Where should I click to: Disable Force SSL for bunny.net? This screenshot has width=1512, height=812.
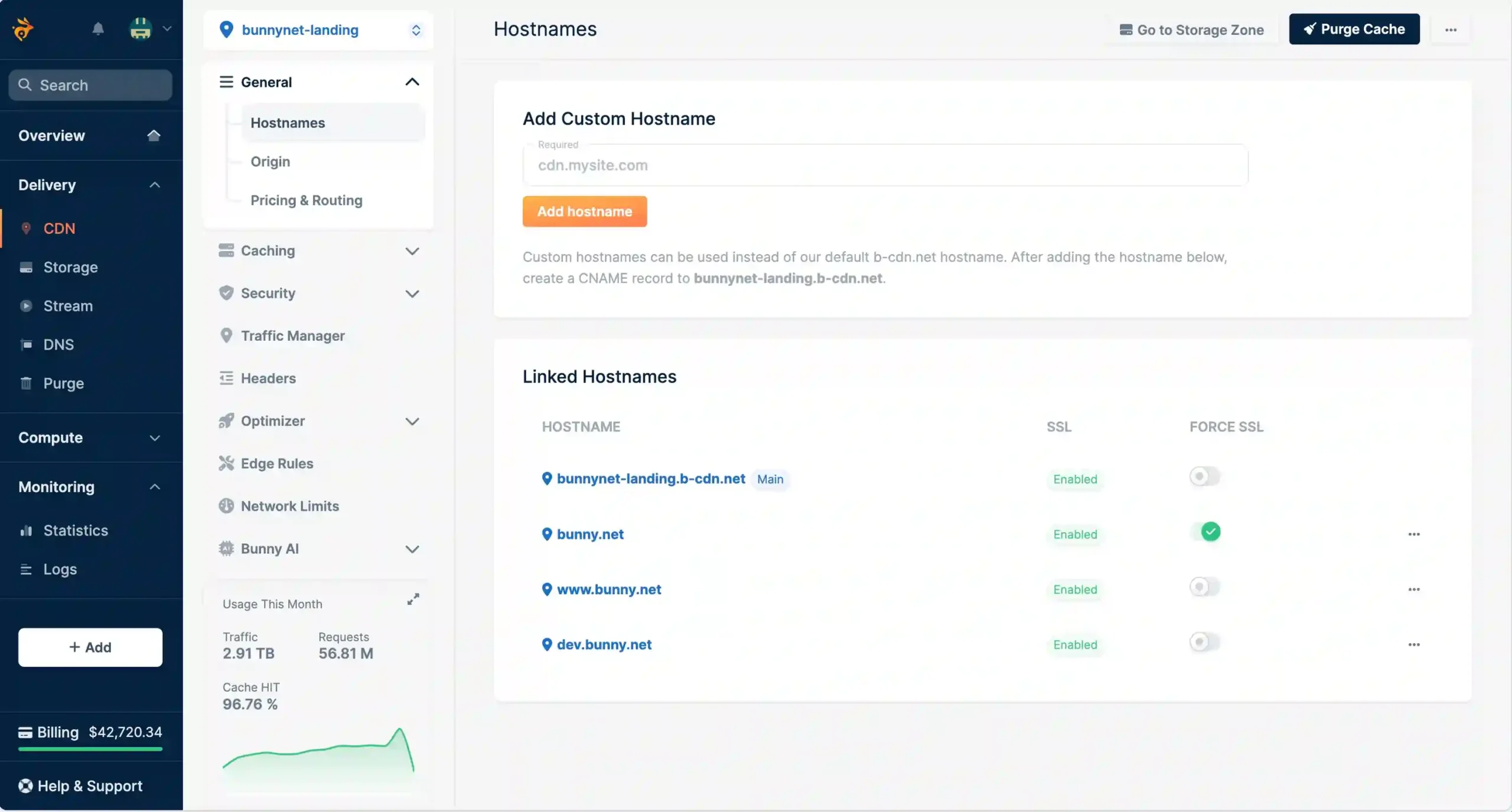pyautogui.click(x=1211, y=531)
